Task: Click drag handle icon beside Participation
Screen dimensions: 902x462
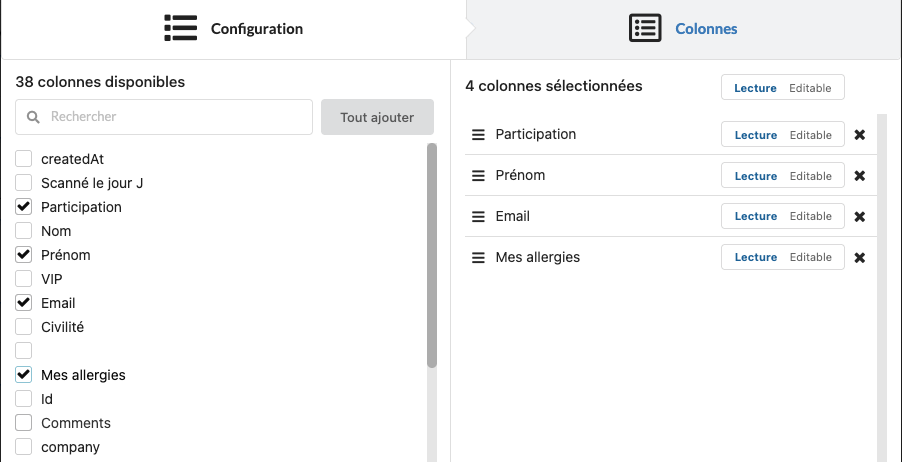Action: click(x=478, y=135)
